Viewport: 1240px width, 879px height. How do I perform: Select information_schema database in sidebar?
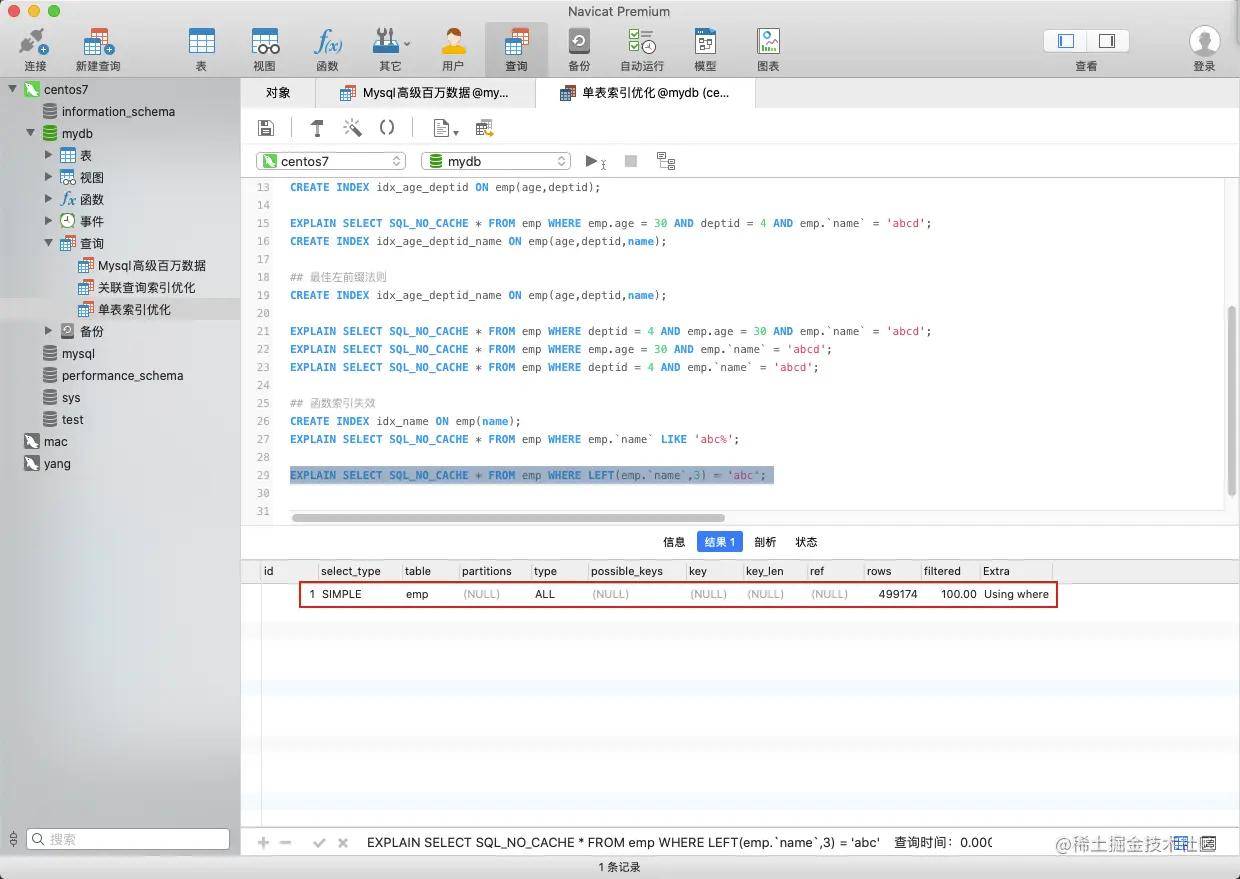(x=120, y=111)
